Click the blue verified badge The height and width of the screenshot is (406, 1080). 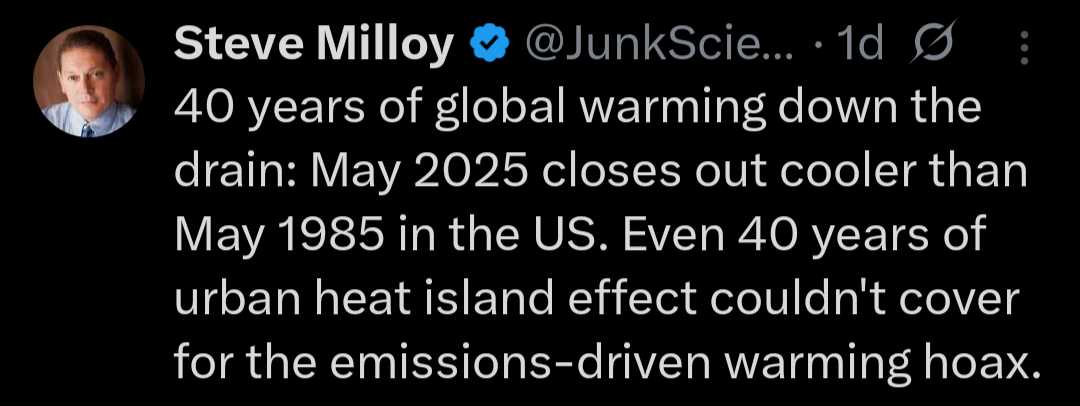[489, 46]
